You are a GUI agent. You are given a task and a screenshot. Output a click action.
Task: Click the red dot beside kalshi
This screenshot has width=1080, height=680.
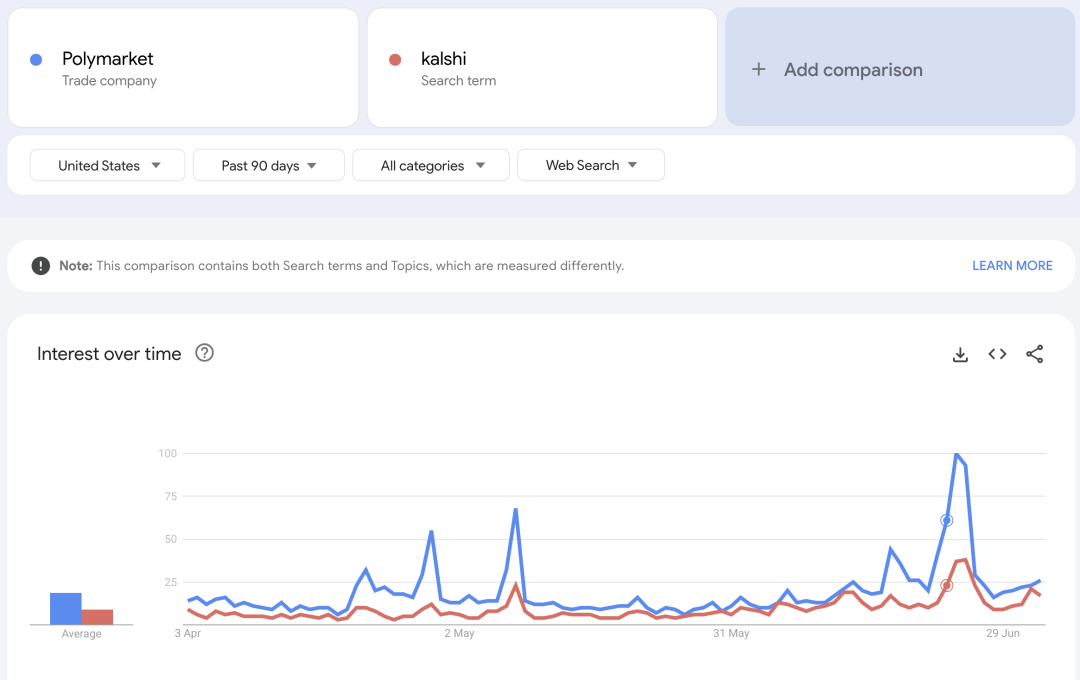[395, 60]
